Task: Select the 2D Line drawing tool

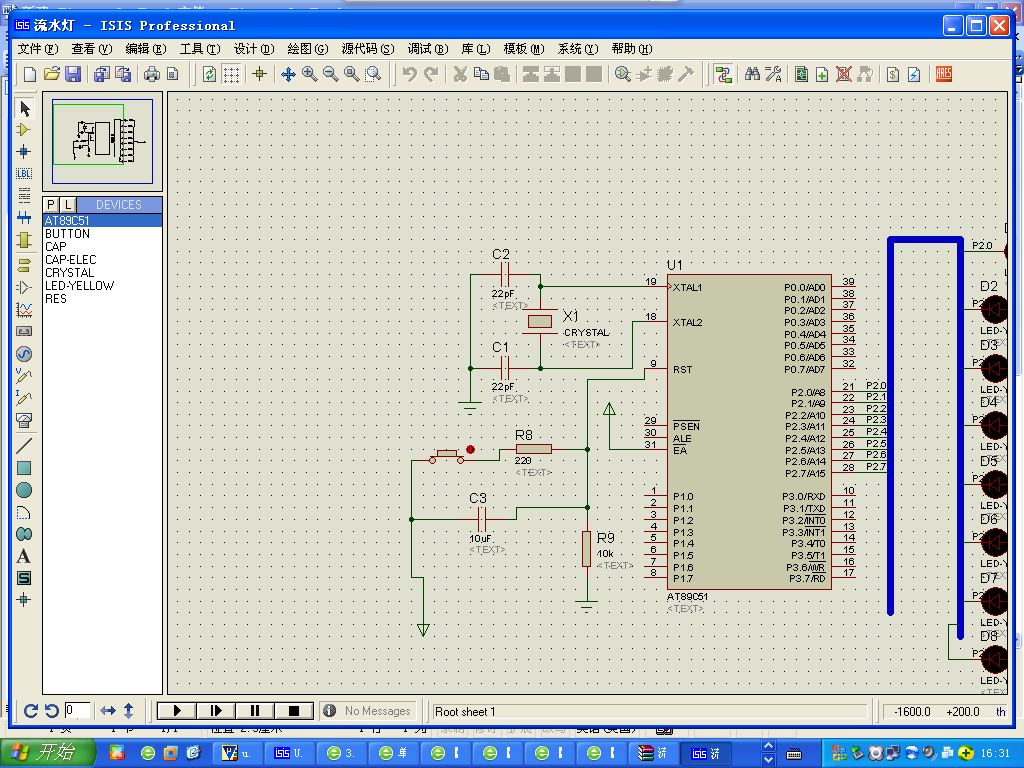Action: click(24, 445)
